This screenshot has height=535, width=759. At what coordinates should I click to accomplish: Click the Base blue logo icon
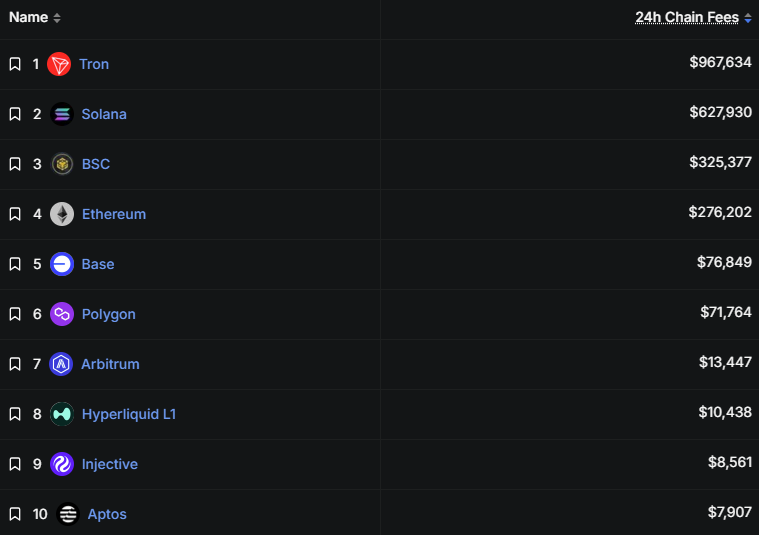click(62, 264)
